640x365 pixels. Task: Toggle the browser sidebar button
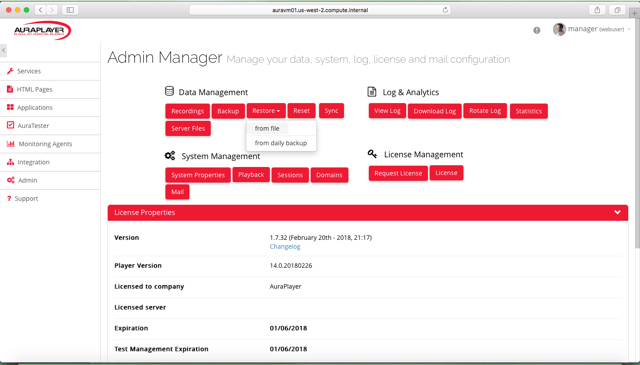tap(70, 10)
